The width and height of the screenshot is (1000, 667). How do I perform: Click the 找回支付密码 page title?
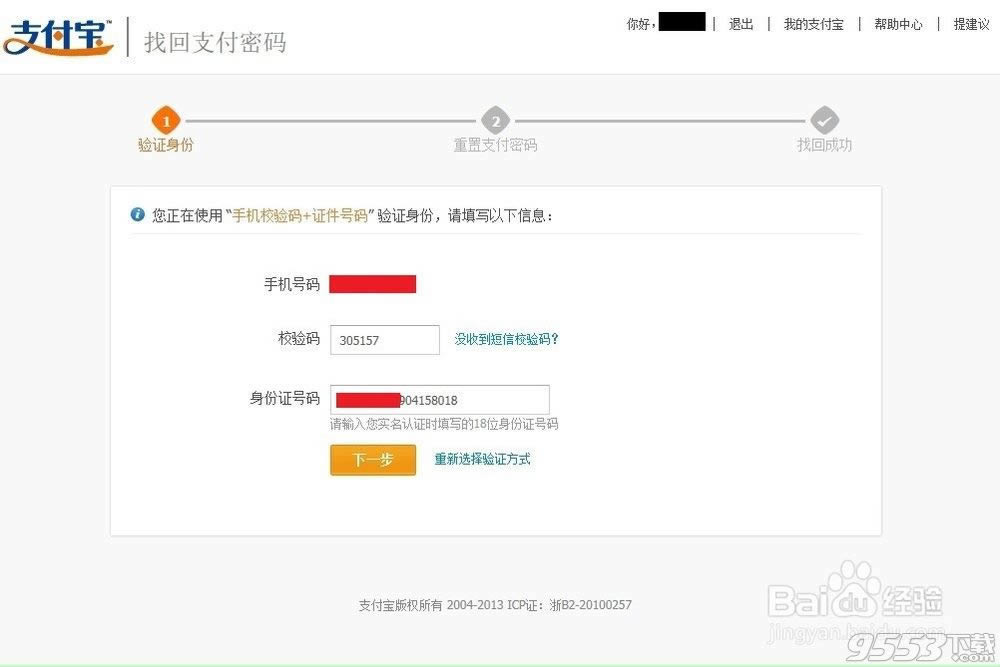click(215, 42)
